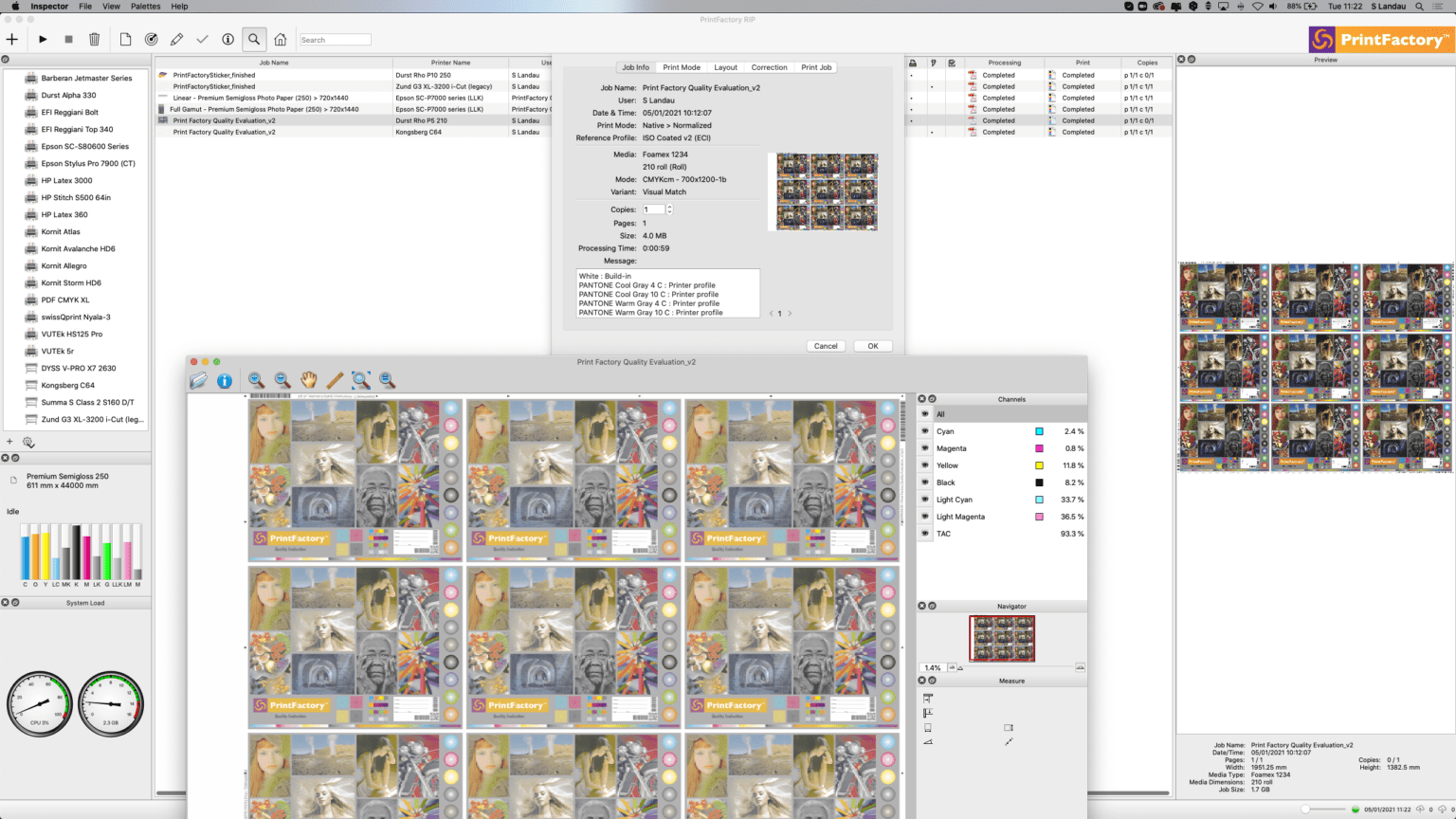Click the Info icon in the main toolbar
The image size is (1456, 819).
227,39
